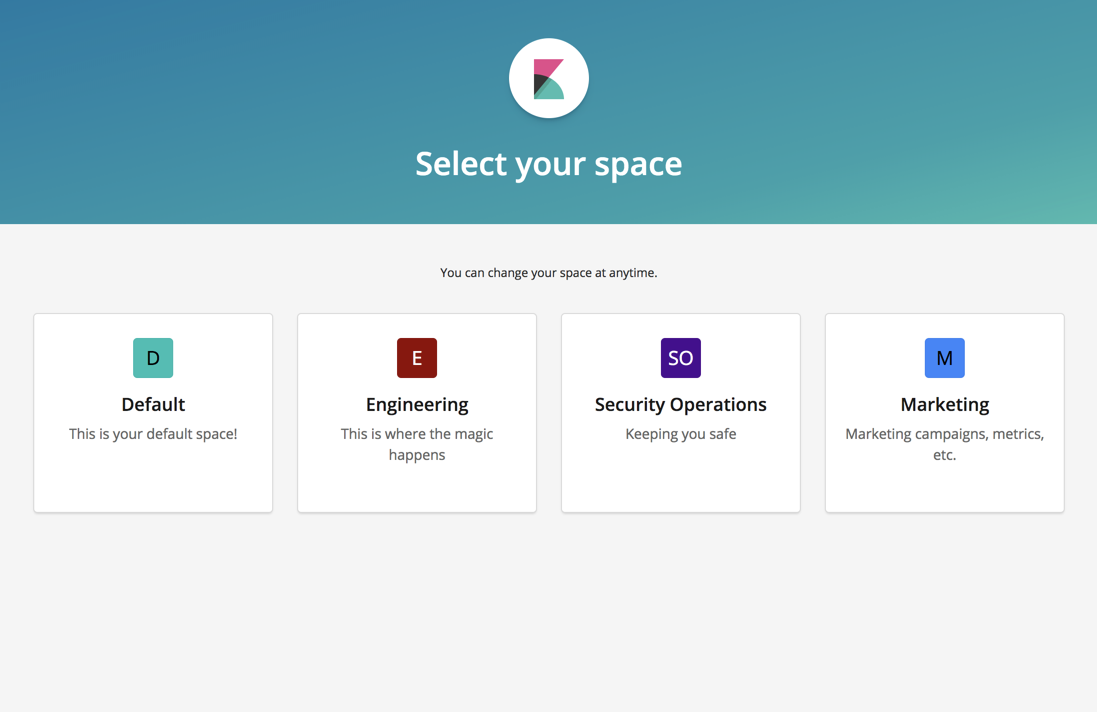The image size is (1097, 712).
Task: Click the Engineering space title text
Action: coord(417,404)
